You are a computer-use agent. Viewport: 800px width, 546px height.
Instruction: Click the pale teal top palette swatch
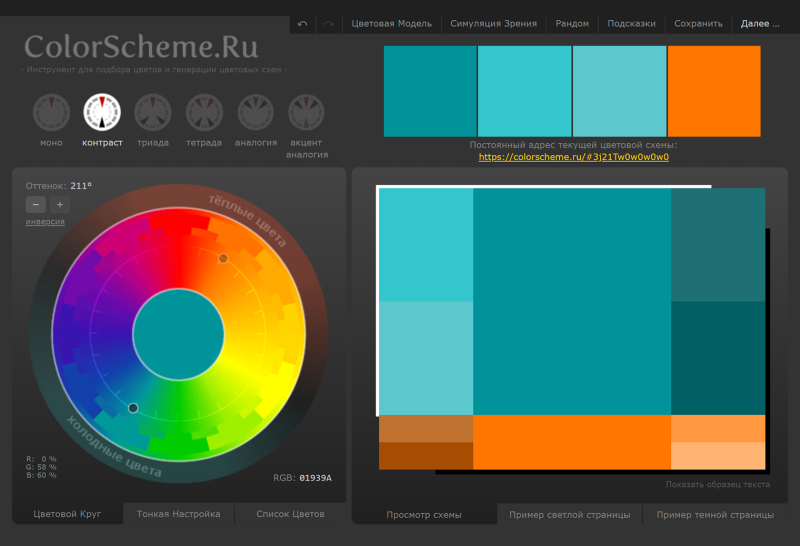tap(619, 91)
